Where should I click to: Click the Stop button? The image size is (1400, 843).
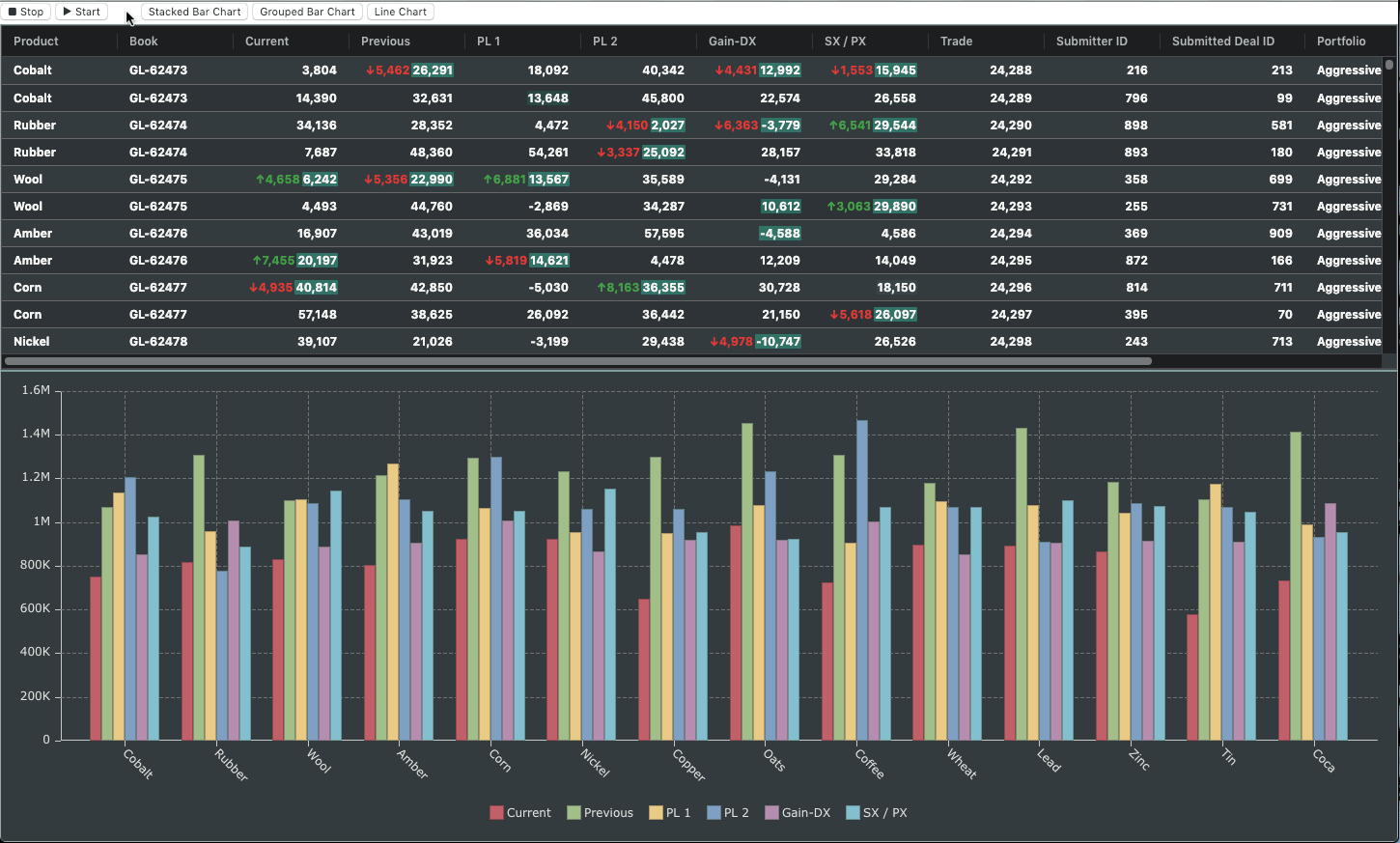pyautogui.click(x=26, y=12)
